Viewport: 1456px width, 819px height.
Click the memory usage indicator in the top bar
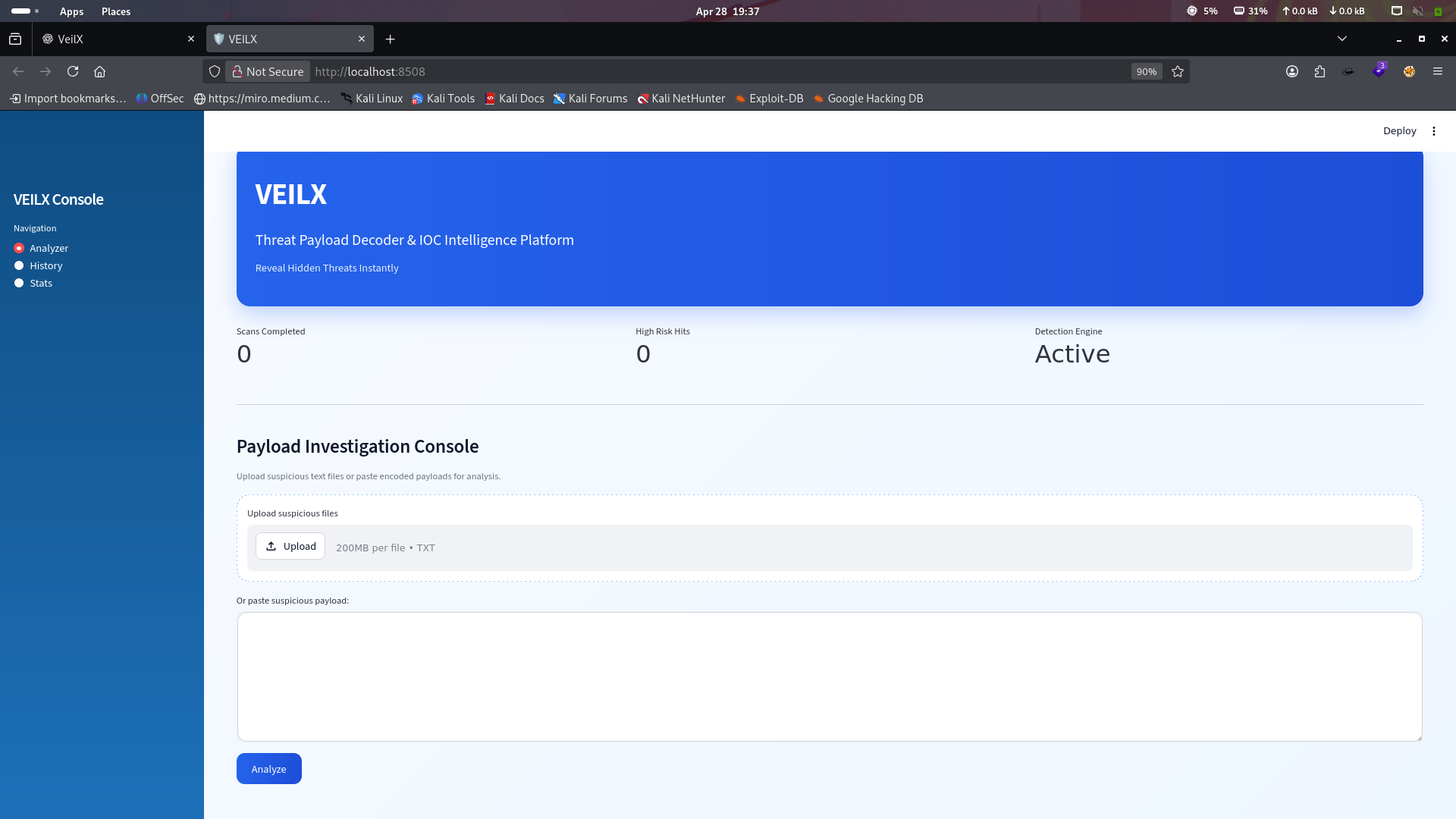(1250, 11)
